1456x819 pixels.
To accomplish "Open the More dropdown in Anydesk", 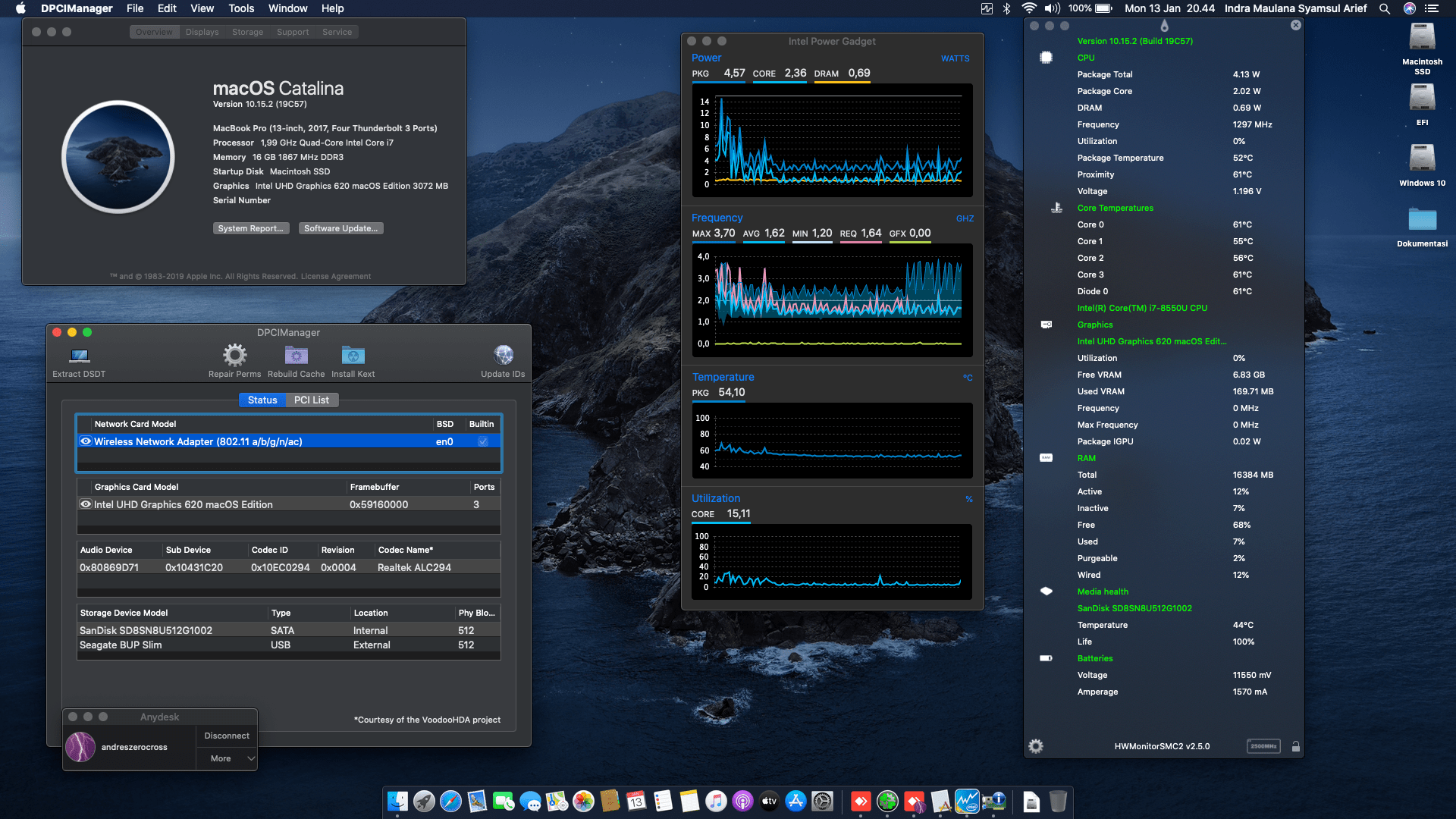I will (x=226, y=758).
